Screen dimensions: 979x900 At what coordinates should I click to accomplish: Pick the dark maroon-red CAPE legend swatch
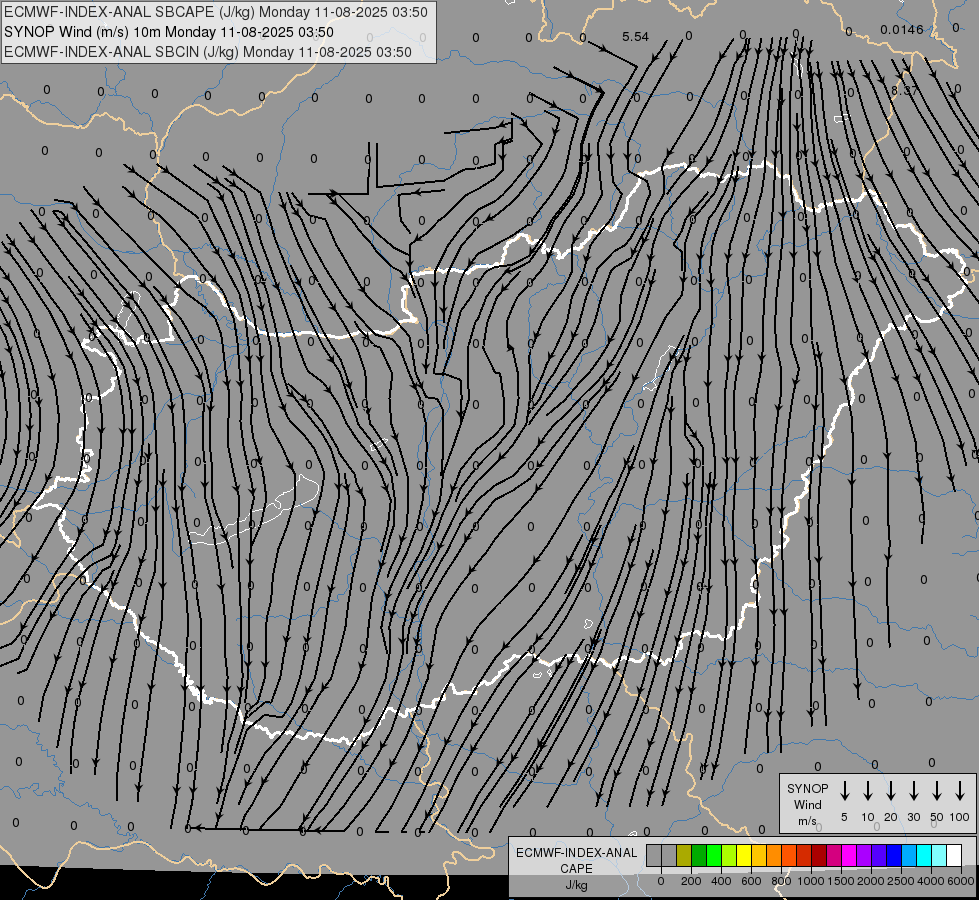pyautogui.click(x=819, y=855)
